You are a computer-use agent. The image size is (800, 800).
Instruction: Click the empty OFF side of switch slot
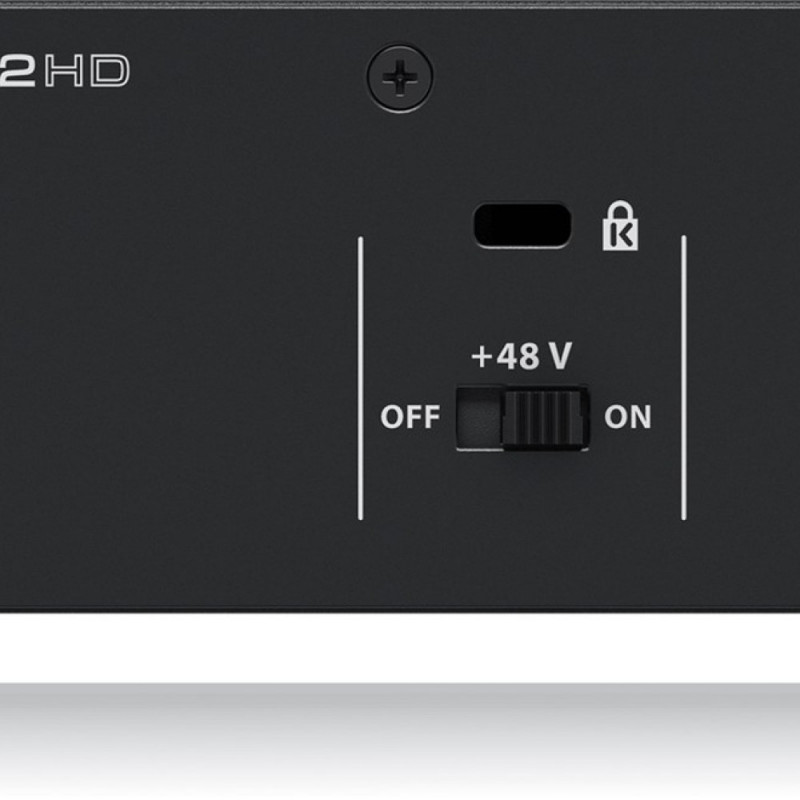pyautogui.click(x=479, y=418)
